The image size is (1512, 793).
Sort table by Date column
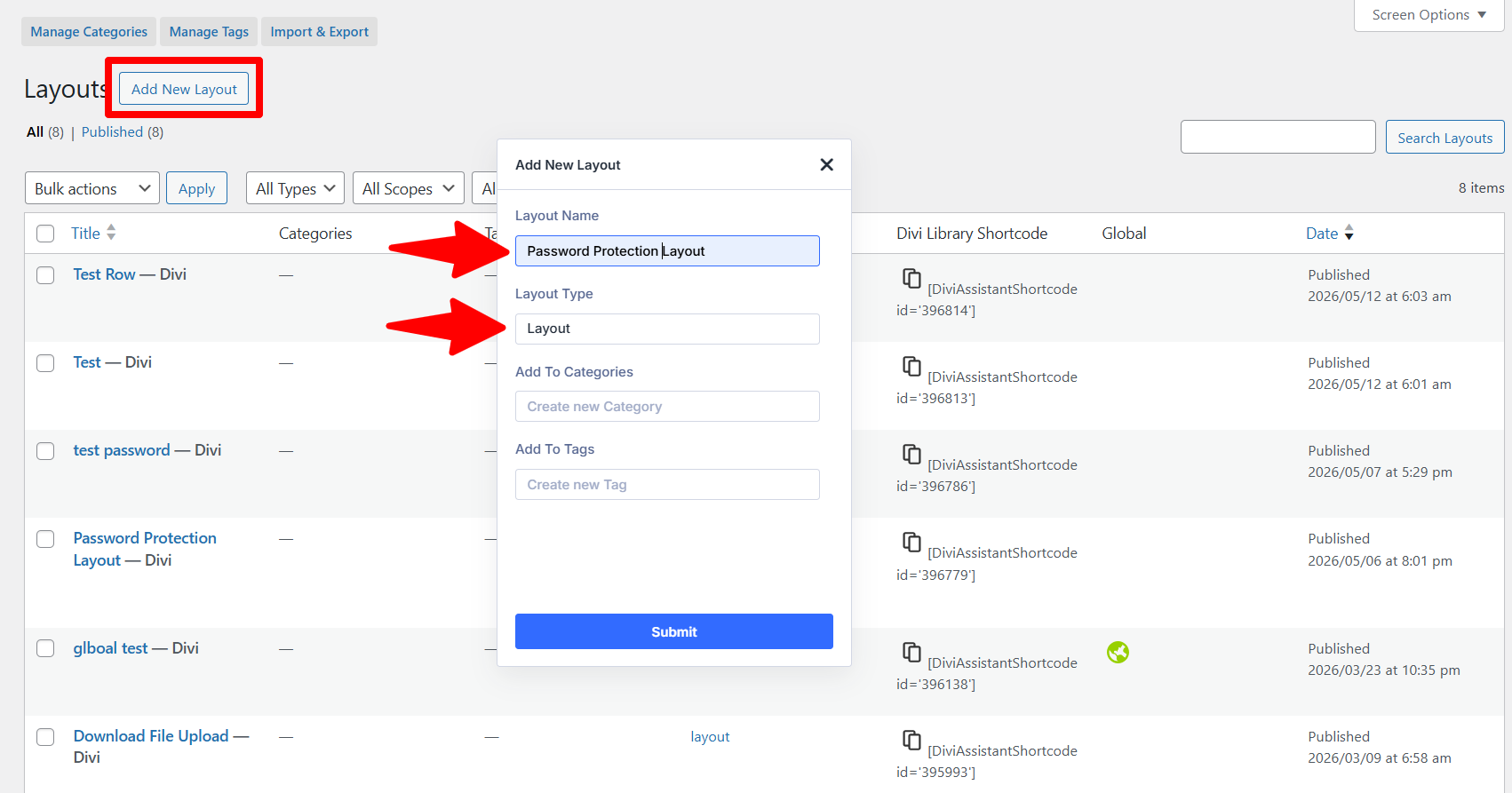[x=1322, y=234]
